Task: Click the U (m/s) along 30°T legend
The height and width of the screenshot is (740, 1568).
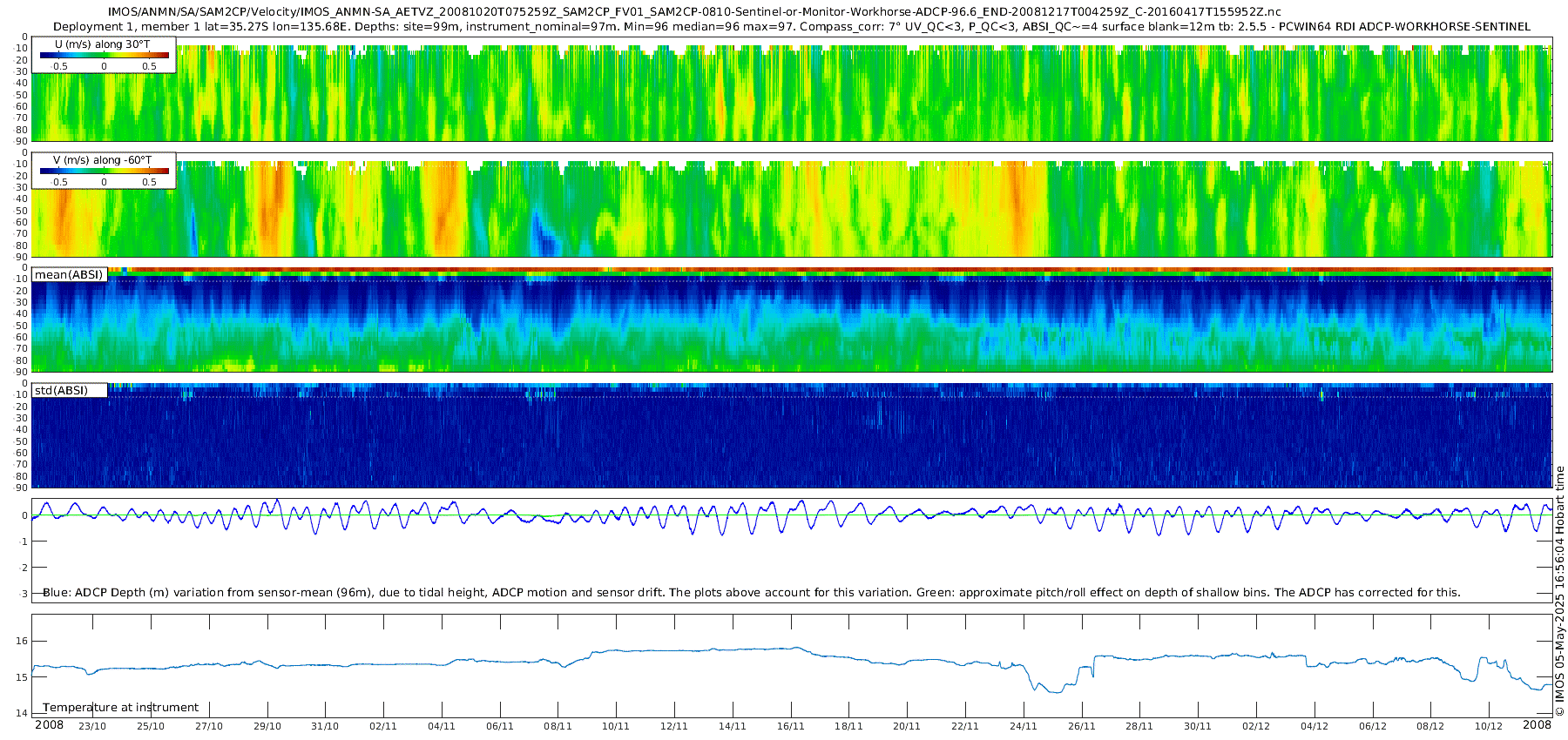Action: tap(103, 44)
